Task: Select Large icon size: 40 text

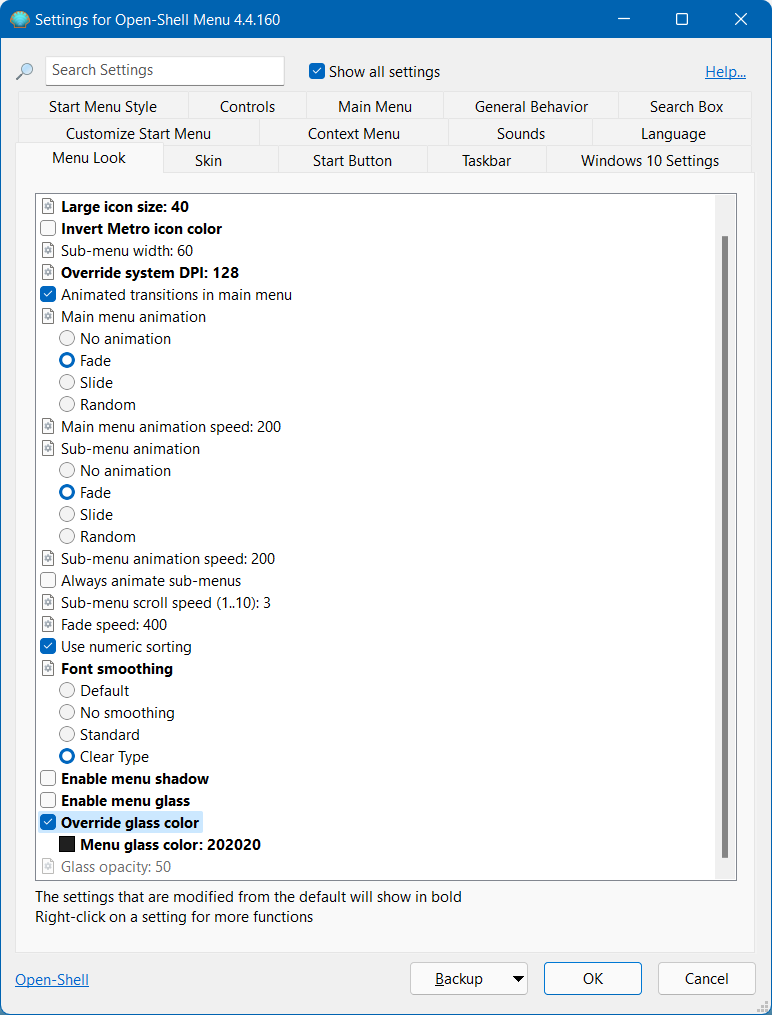Action: point(125,206)
